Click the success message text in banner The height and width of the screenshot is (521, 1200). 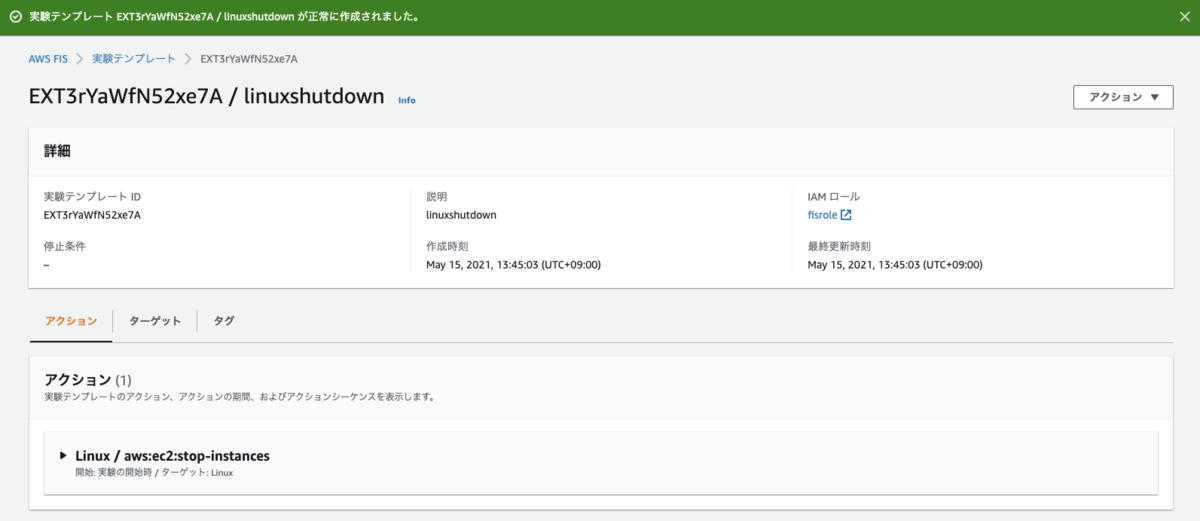[x=224, y=17]
